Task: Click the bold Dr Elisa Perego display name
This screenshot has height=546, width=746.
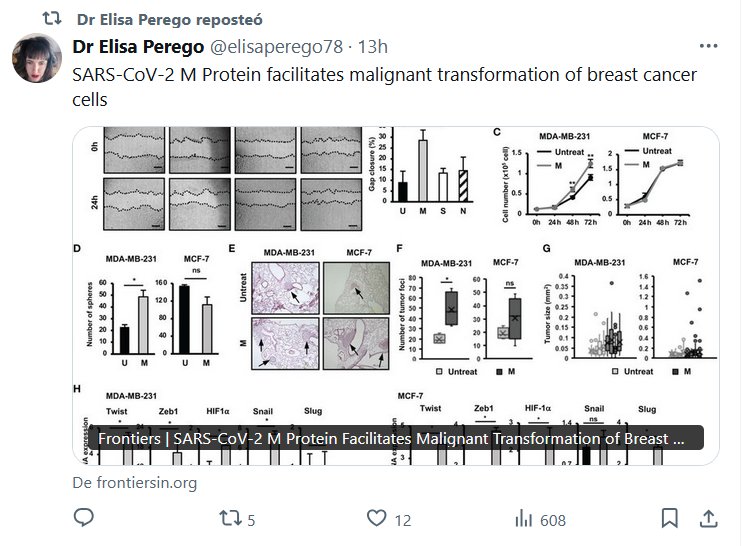Action: pos(135,46)
